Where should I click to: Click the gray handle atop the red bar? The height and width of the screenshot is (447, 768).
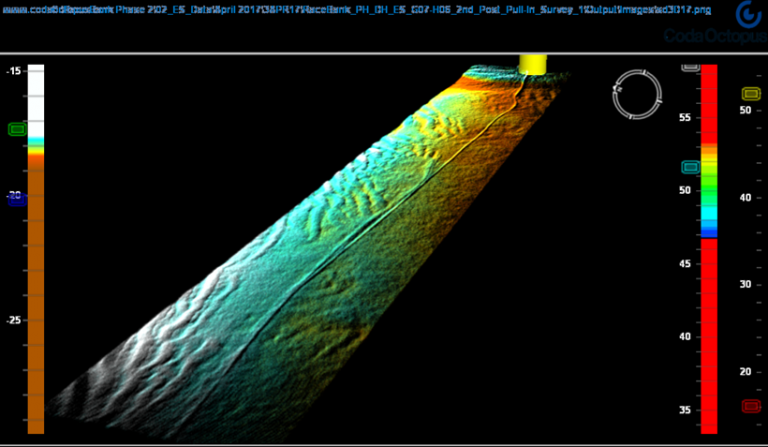690,66
